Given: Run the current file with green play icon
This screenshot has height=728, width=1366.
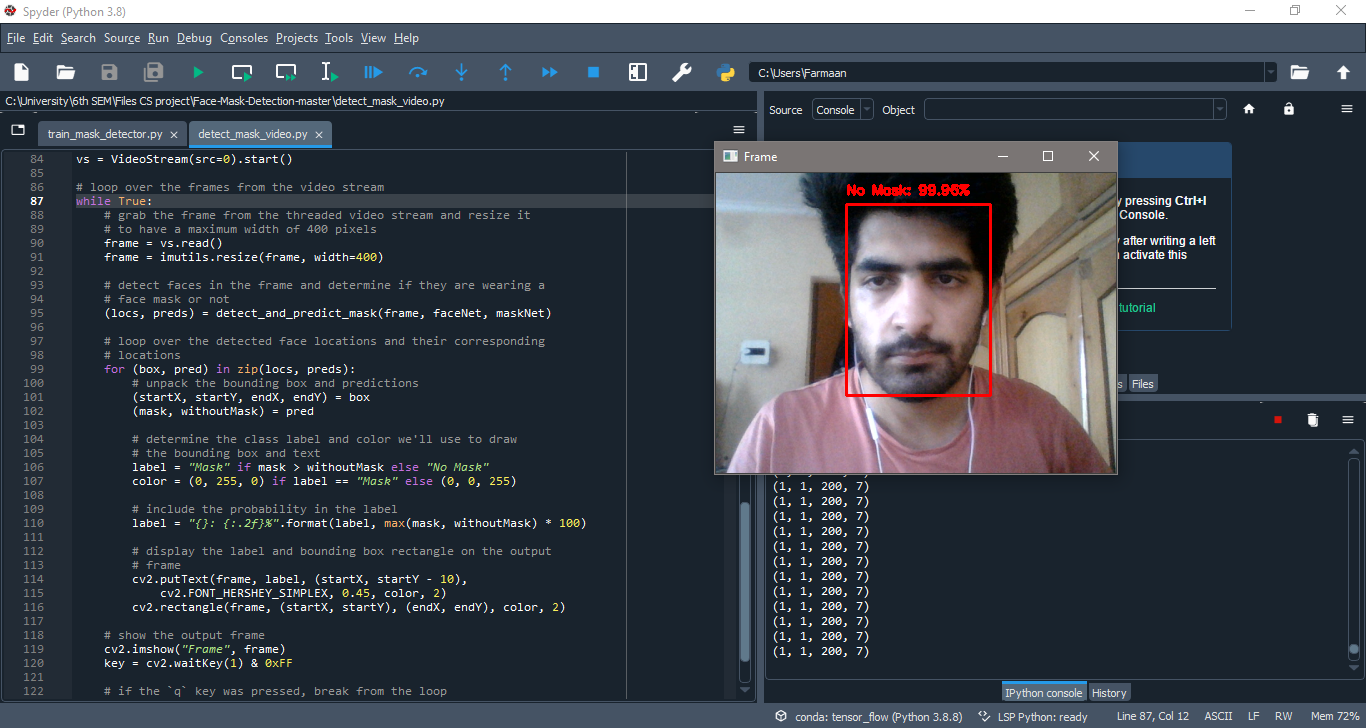Looking at the screenshot, I should click(x=197, y=72).
